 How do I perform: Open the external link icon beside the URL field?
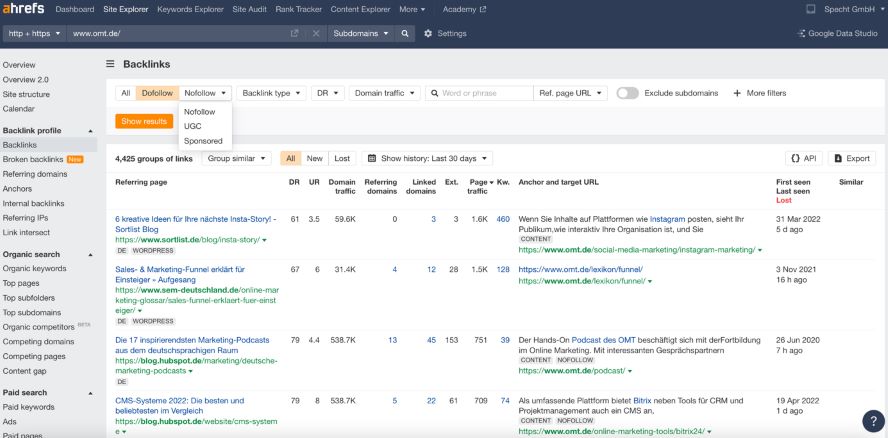click(x=294, y=33)
